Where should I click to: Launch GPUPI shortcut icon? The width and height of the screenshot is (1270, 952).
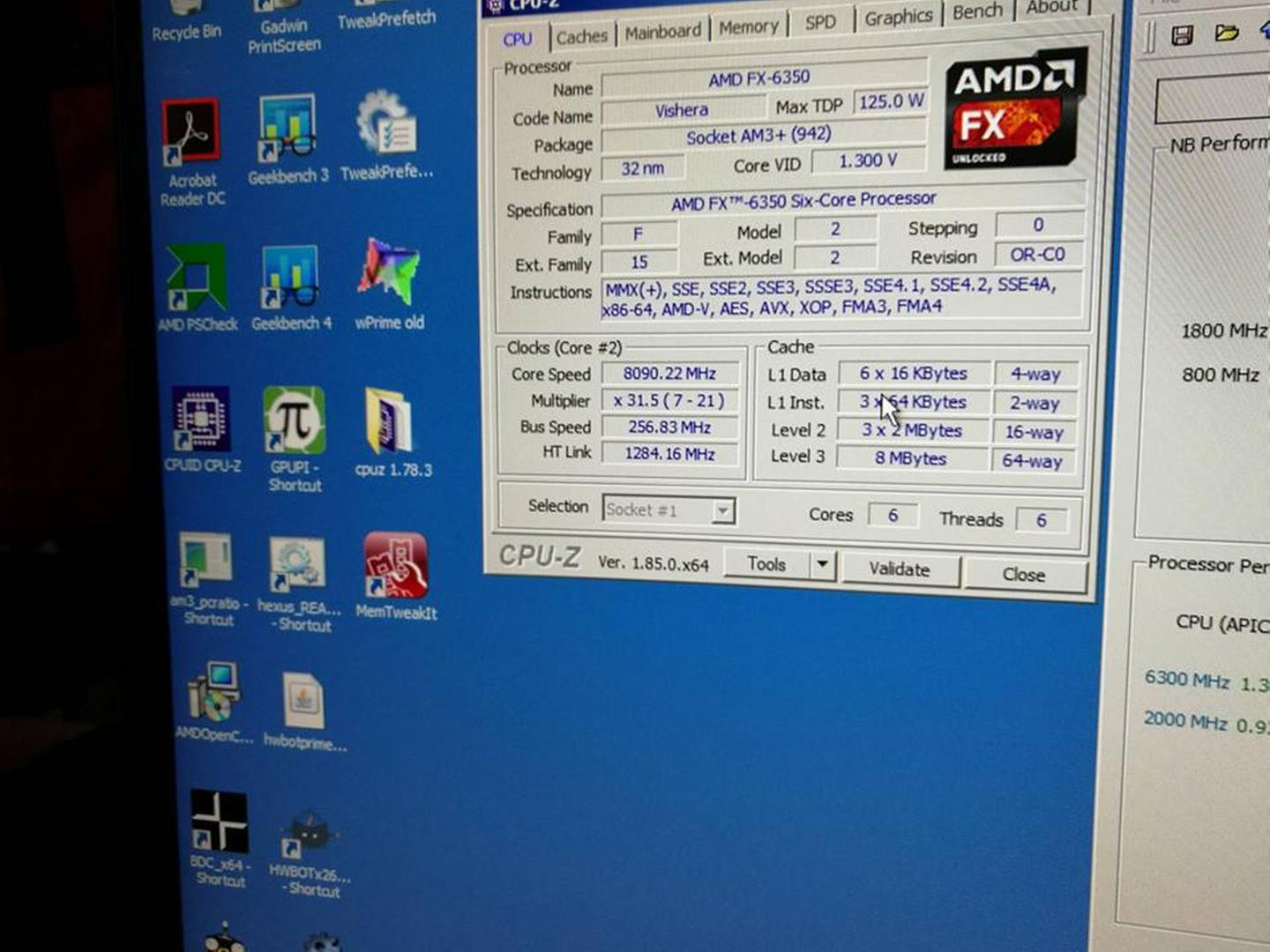(x=295, y=438)
